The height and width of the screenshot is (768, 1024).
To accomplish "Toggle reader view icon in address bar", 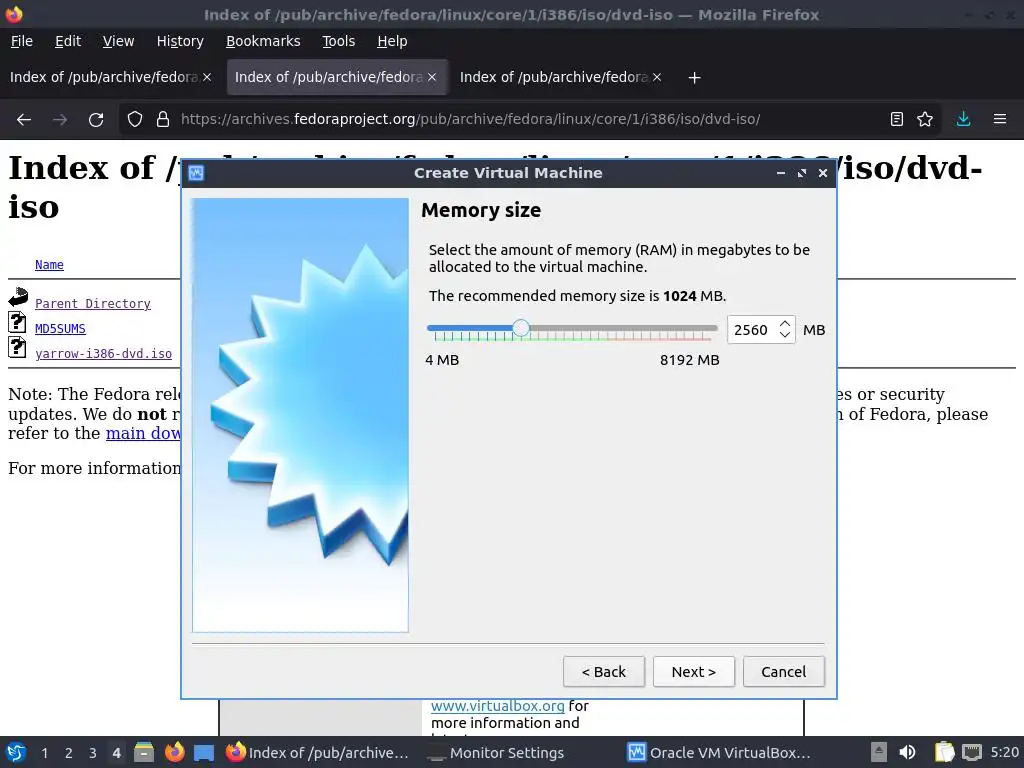I will point(897,119).
